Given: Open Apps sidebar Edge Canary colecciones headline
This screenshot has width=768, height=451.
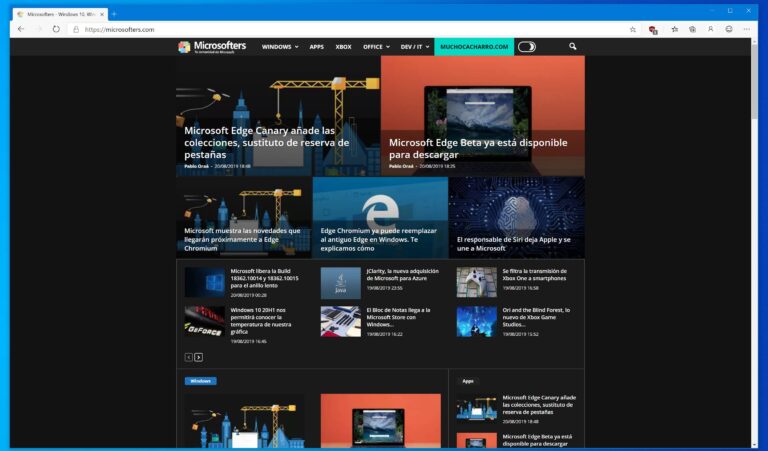Looking at the screenshot, I should coord(539,405).
